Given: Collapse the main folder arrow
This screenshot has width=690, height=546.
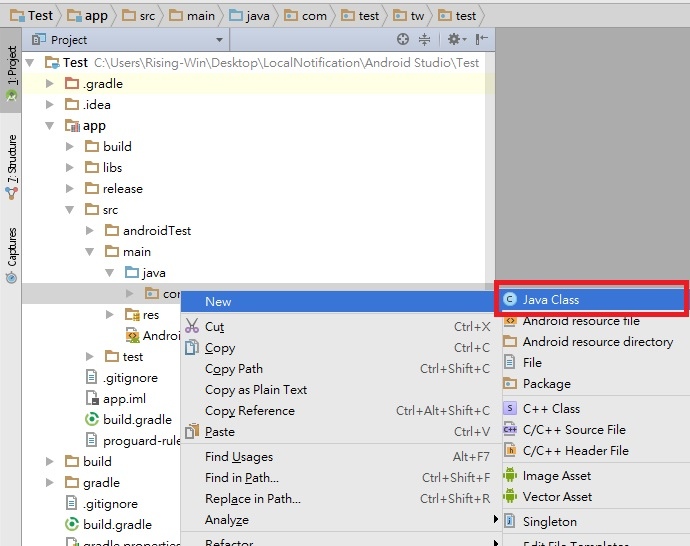Looking at the screenshot, I should point(90,252).
